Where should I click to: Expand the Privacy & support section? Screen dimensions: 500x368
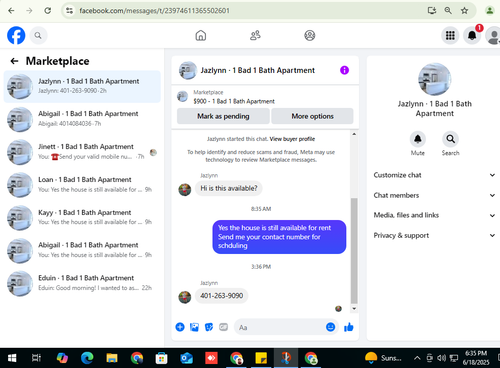(x=434, y=235)
